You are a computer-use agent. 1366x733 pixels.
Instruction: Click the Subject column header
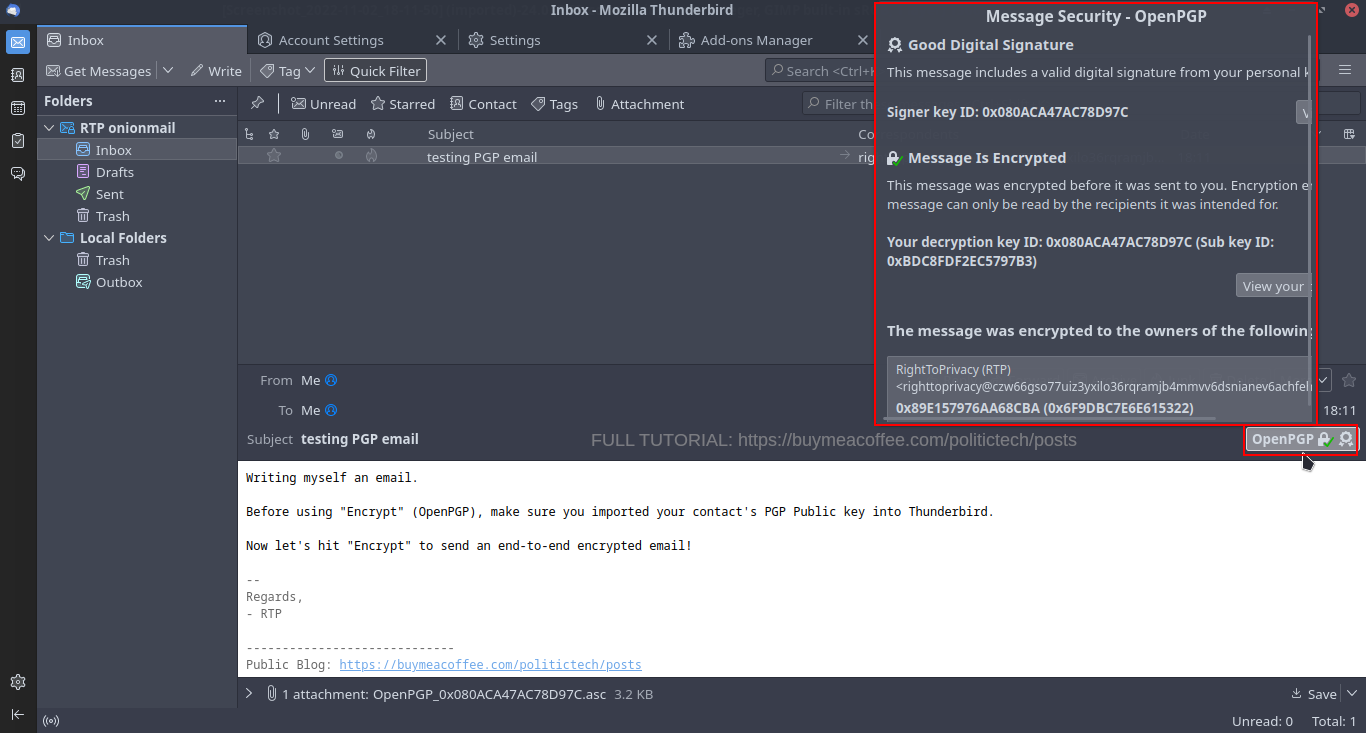click(450, 134)
